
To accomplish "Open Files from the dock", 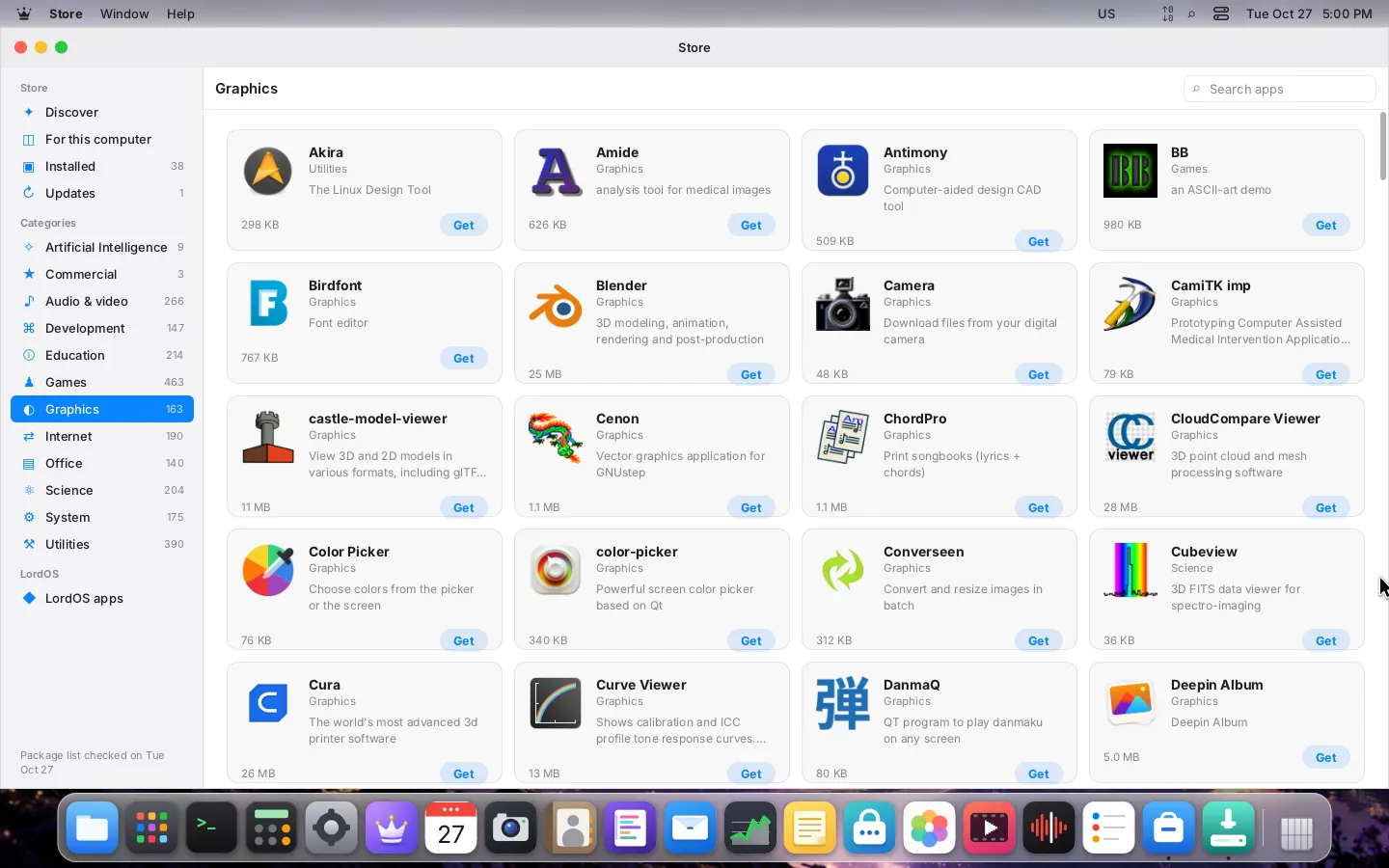I will point(92,827).
